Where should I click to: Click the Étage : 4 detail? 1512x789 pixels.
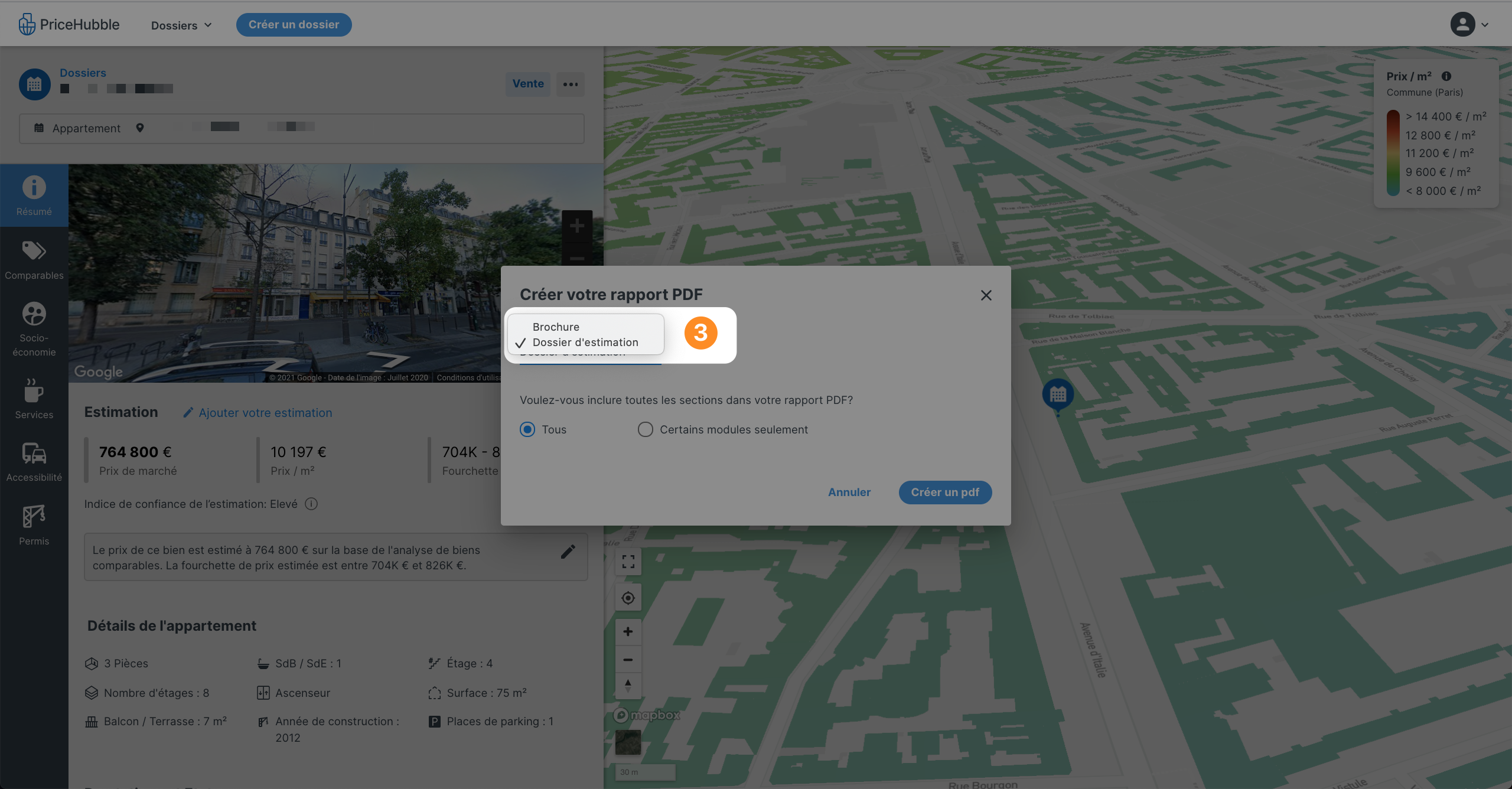coord(461,664)
